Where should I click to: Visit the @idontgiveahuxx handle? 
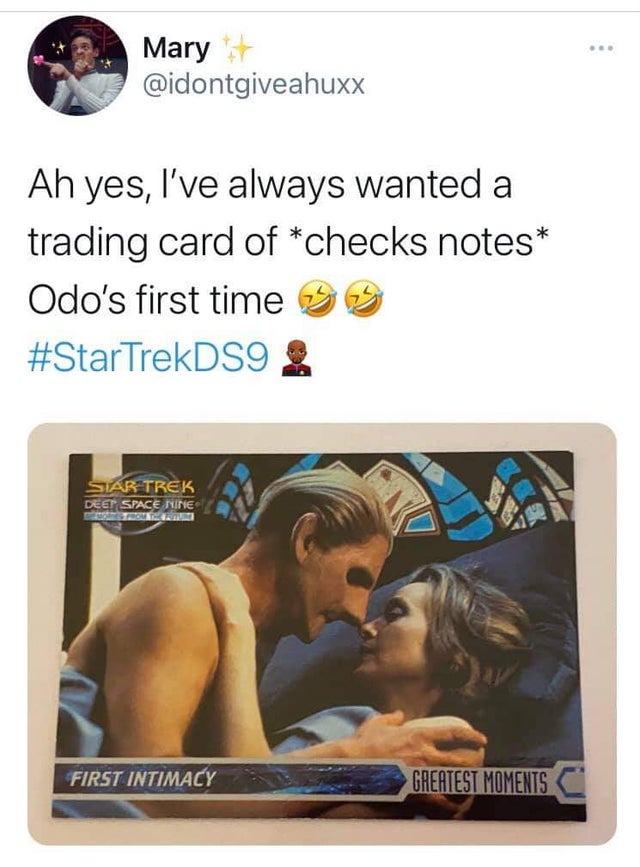(x=254, y=85)
